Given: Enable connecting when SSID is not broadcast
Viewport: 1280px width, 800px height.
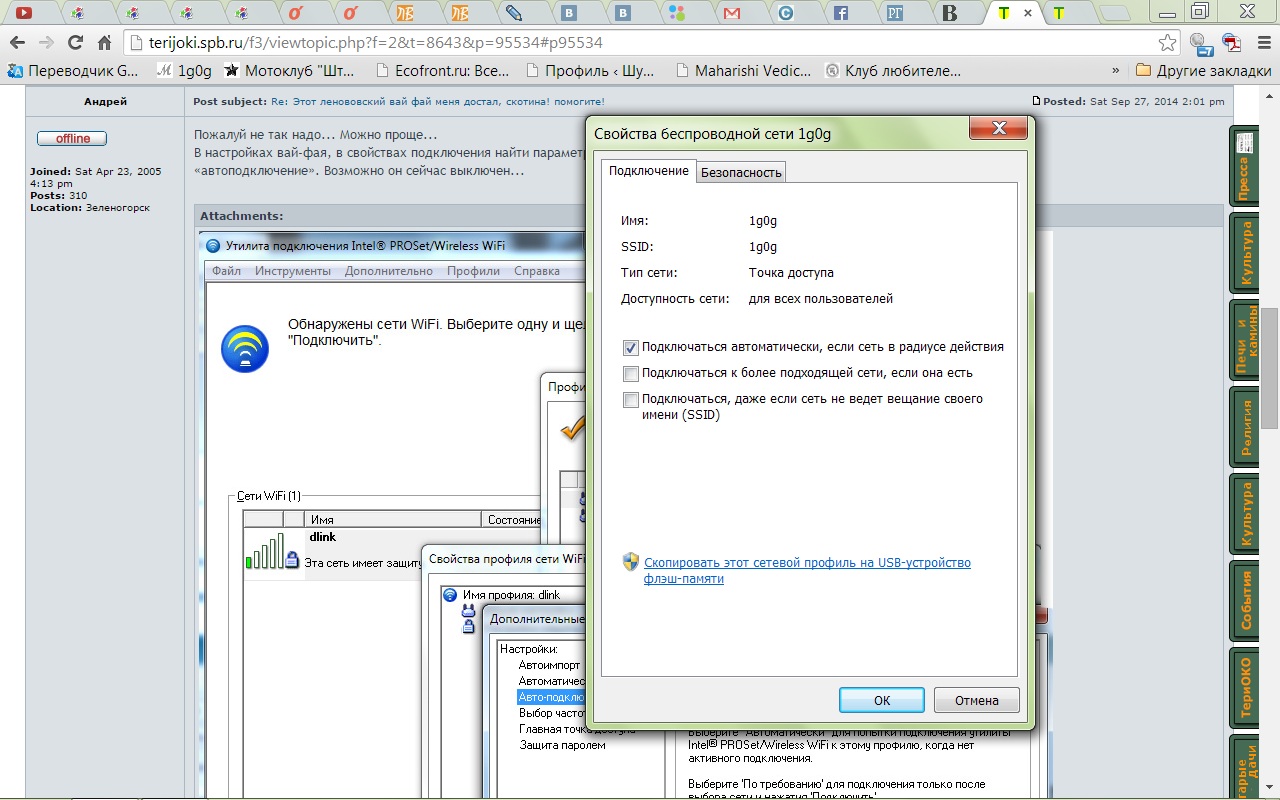Looking at the screenshot, I should click(631, 400).
